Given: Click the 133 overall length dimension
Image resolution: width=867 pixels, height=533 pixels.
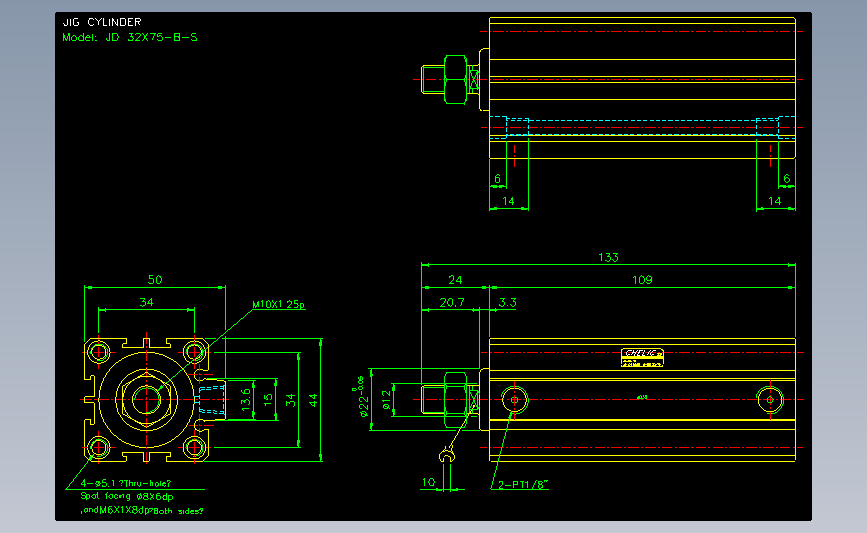Looking at the screenshot, I should pyautogui.click(x=608, y=257).
